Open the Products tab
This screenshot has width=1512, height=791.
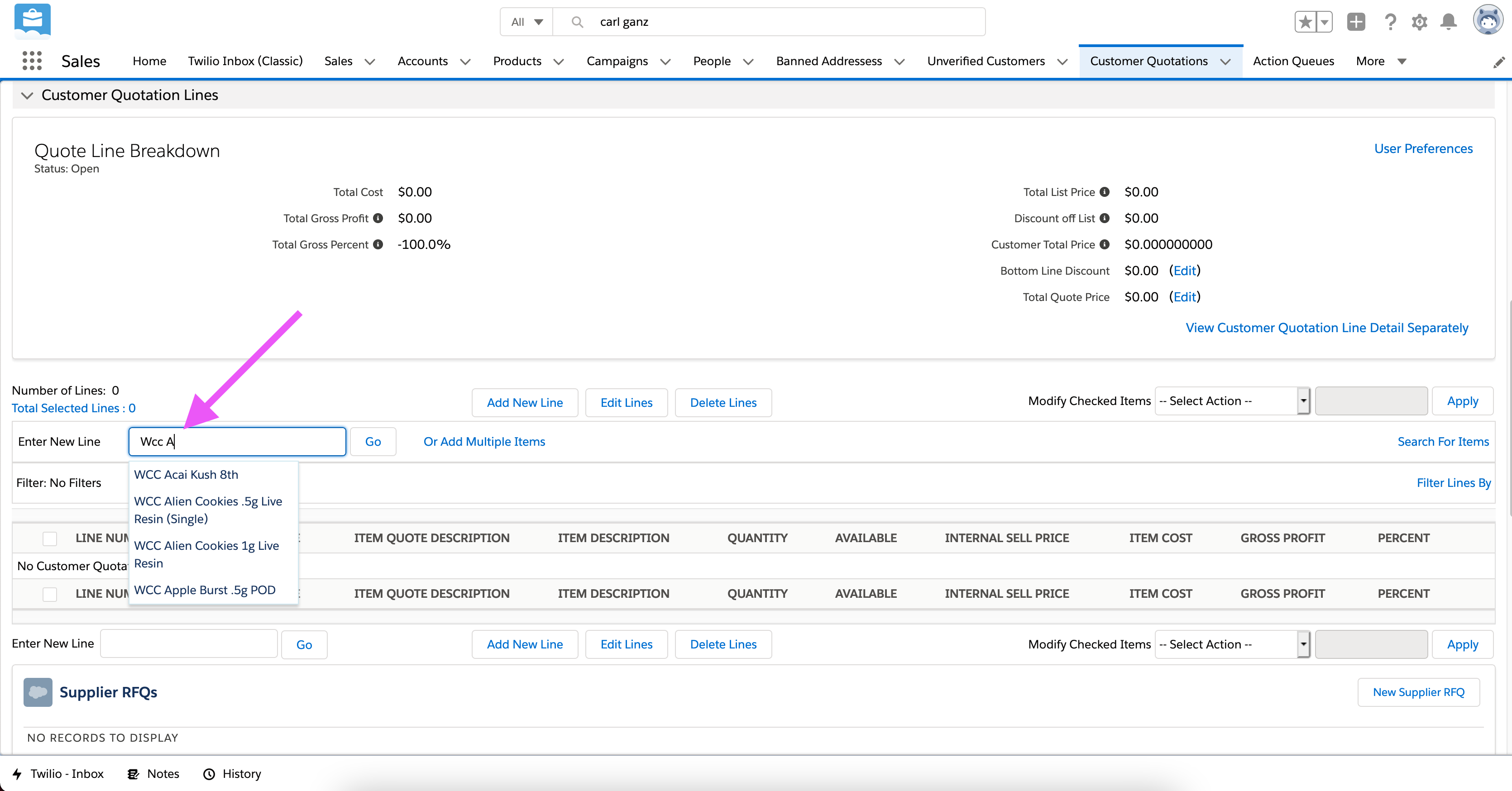pyautogui.click(x=517, y=61)
